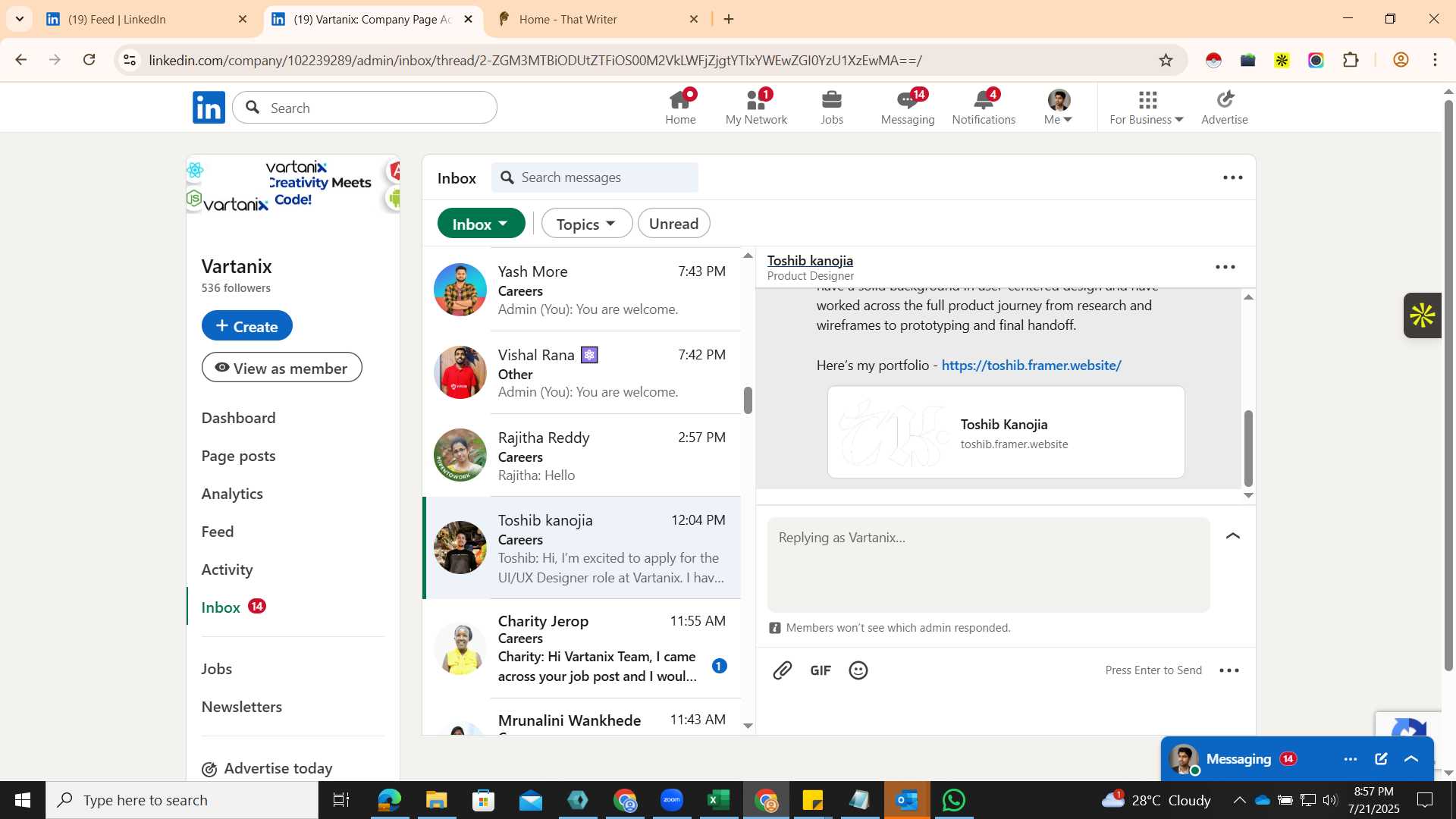Attach a file with paperclip icon
The image size is (1456, 819).
(x=783, y=670)
